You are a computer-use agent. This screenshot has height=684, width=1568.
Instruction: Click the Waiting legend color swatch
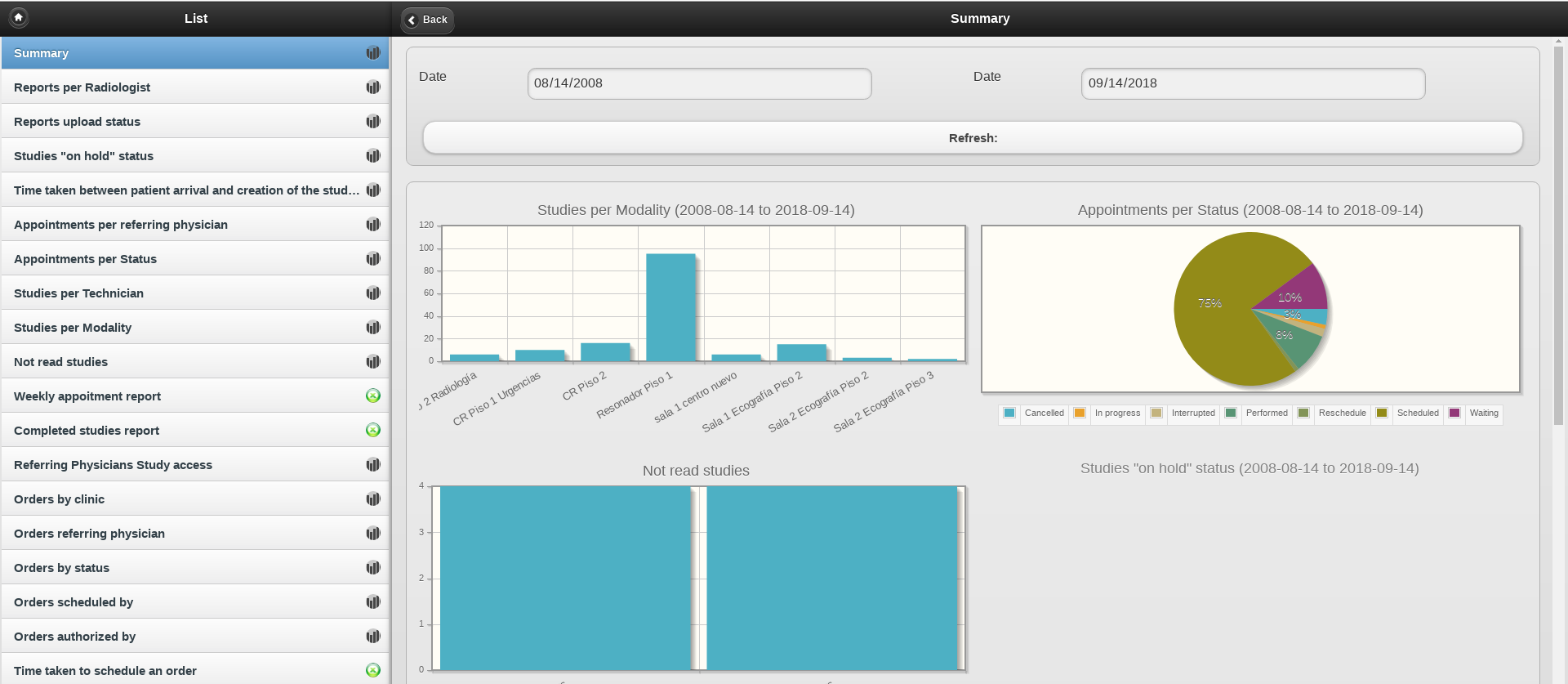(x=1454, y=414)
